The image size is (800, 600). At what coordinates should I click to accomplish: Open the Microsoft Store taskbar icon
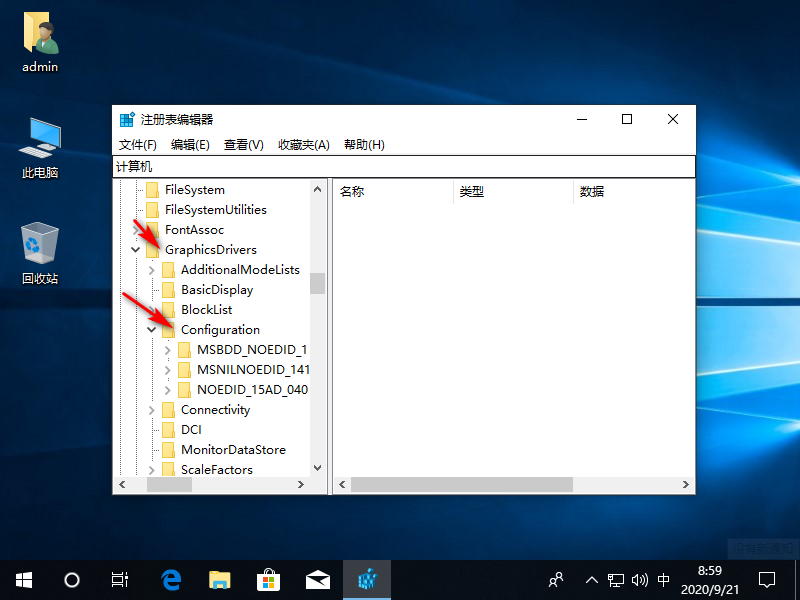(x=267, y=579)
